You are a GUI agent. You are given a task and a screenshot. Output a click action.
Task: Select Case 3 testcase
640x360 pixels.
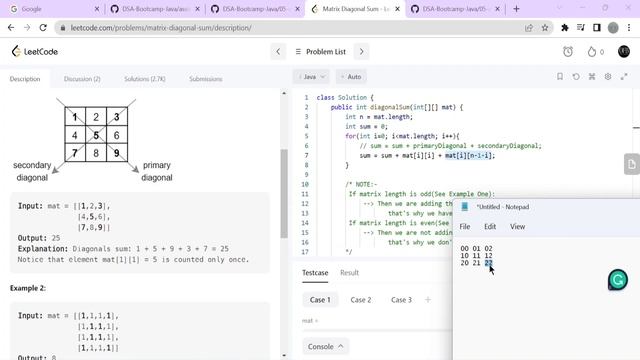(x=401, y=300)
